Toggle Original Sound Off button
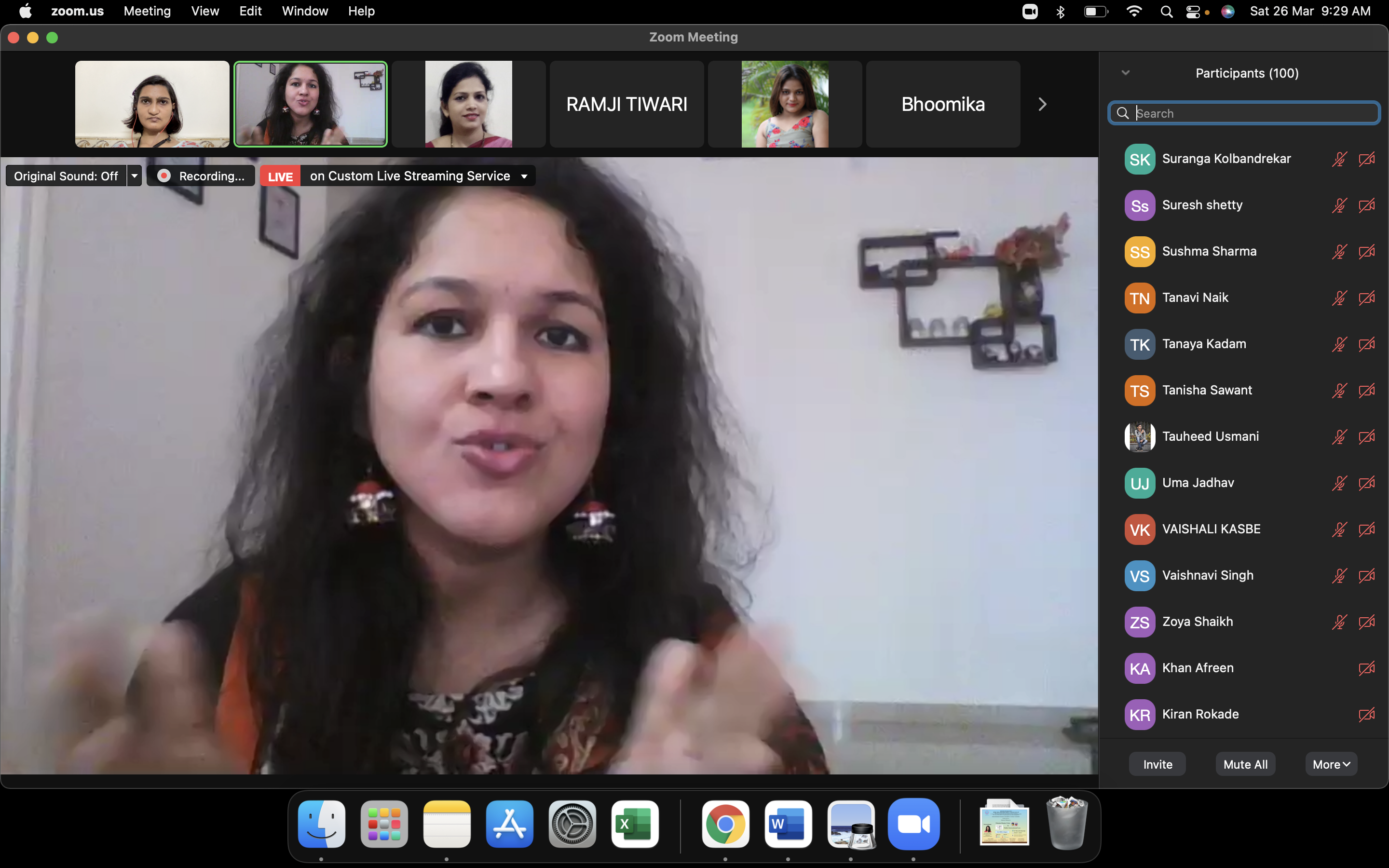The width and height of the screenshot is (1389, 868). click(x=66, y=176)
